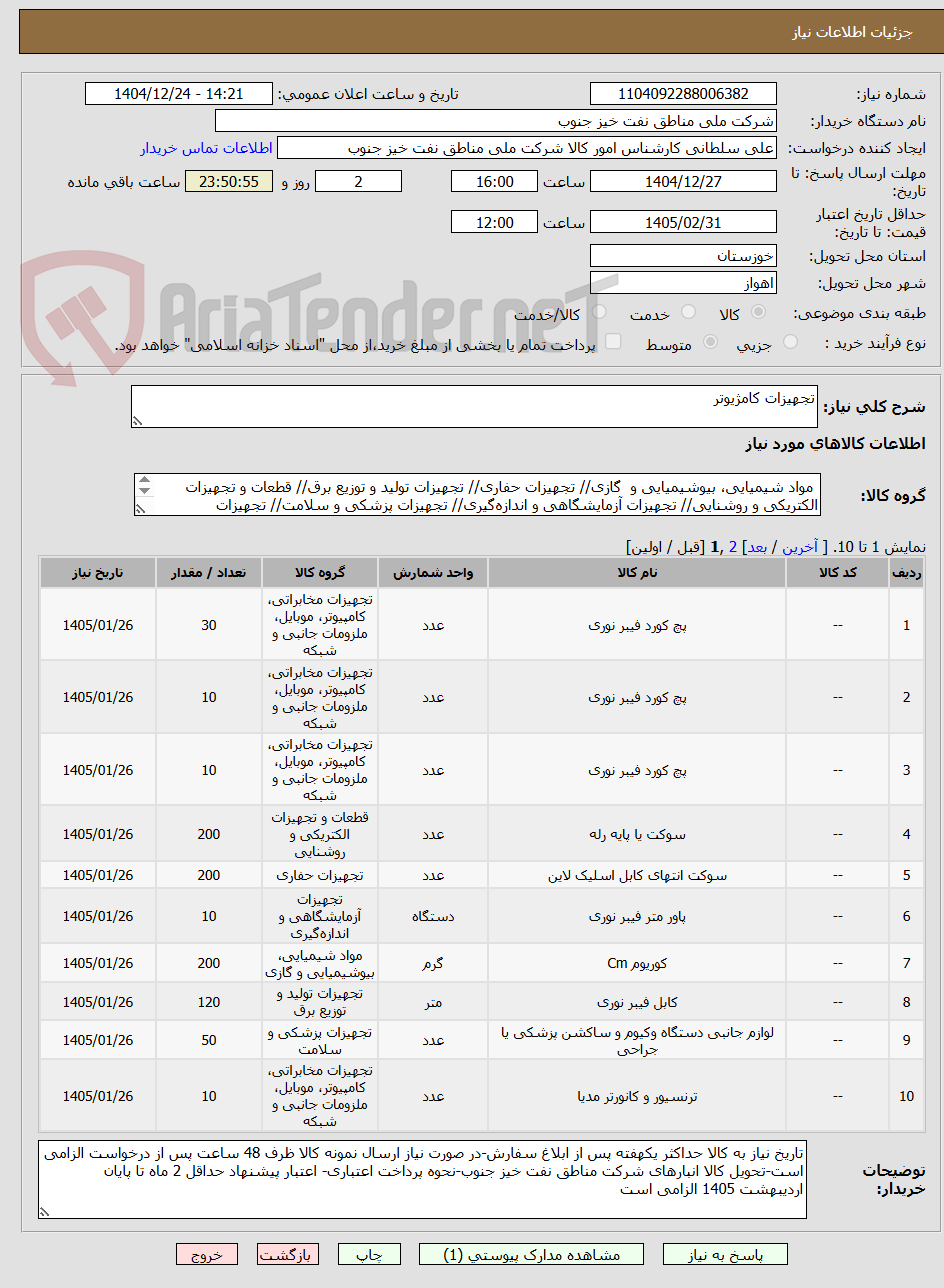Click the 12:00 time field
The image size is (944, 1288).
[494, 222]
